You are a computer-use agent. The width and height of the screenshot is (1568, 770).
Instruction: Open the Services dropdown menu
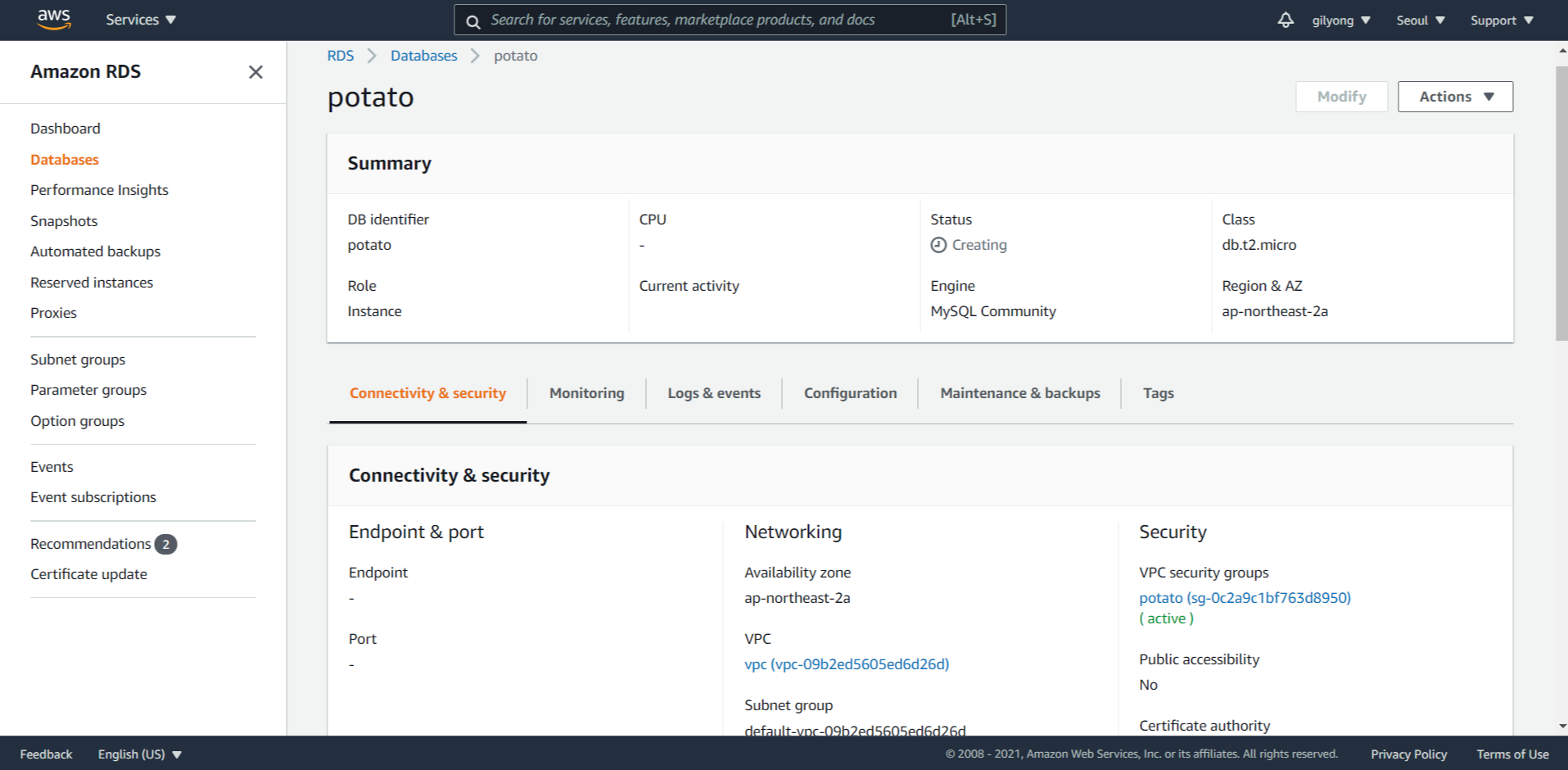(x=141, y=20)
